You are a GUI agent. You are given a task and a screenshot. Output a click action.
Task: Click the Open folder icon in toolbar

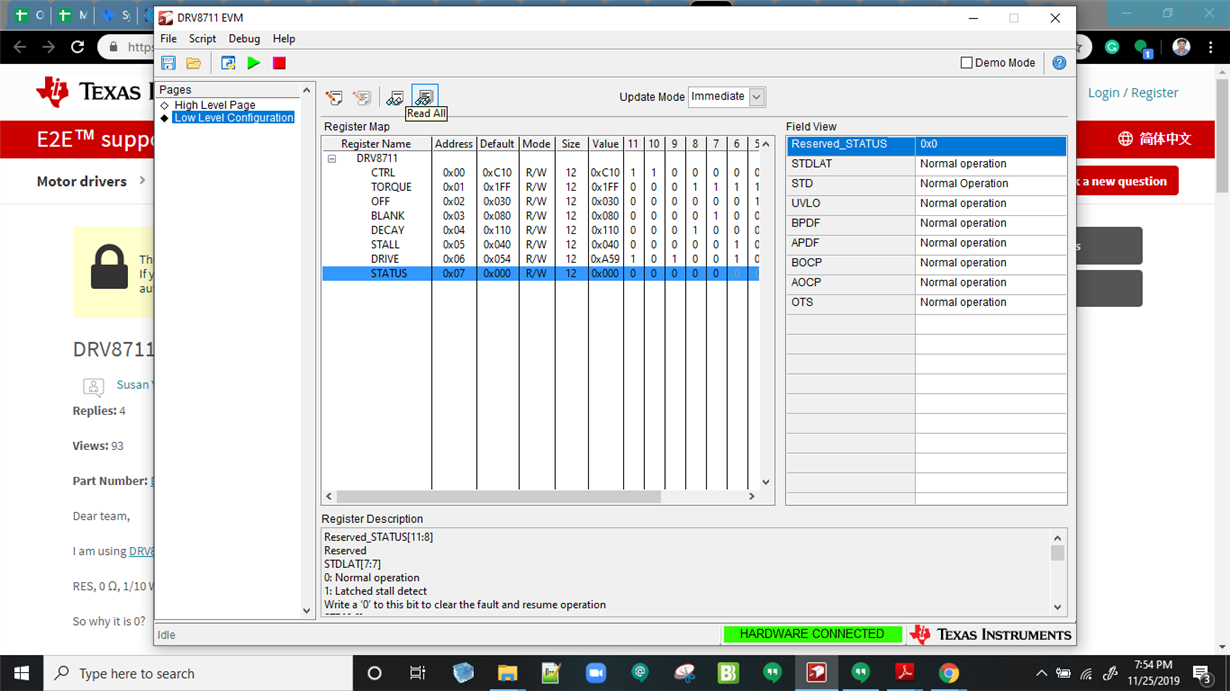[194, 63]
